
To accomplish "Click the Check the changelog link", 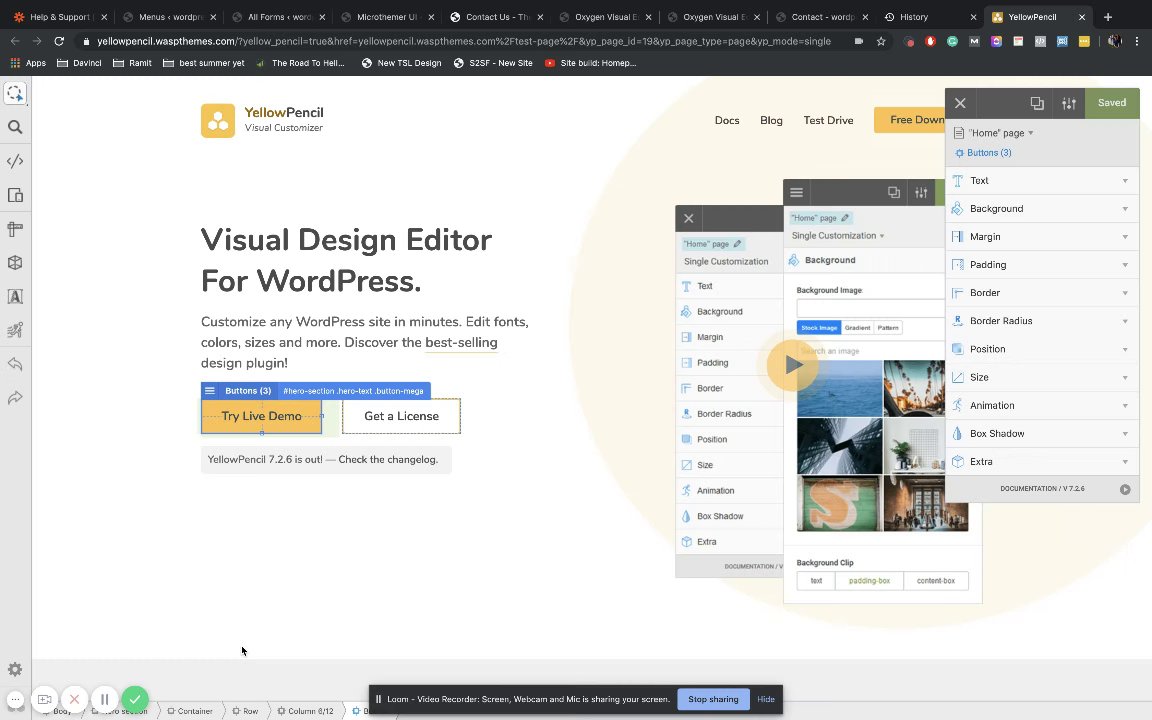I will coord(388,459).
